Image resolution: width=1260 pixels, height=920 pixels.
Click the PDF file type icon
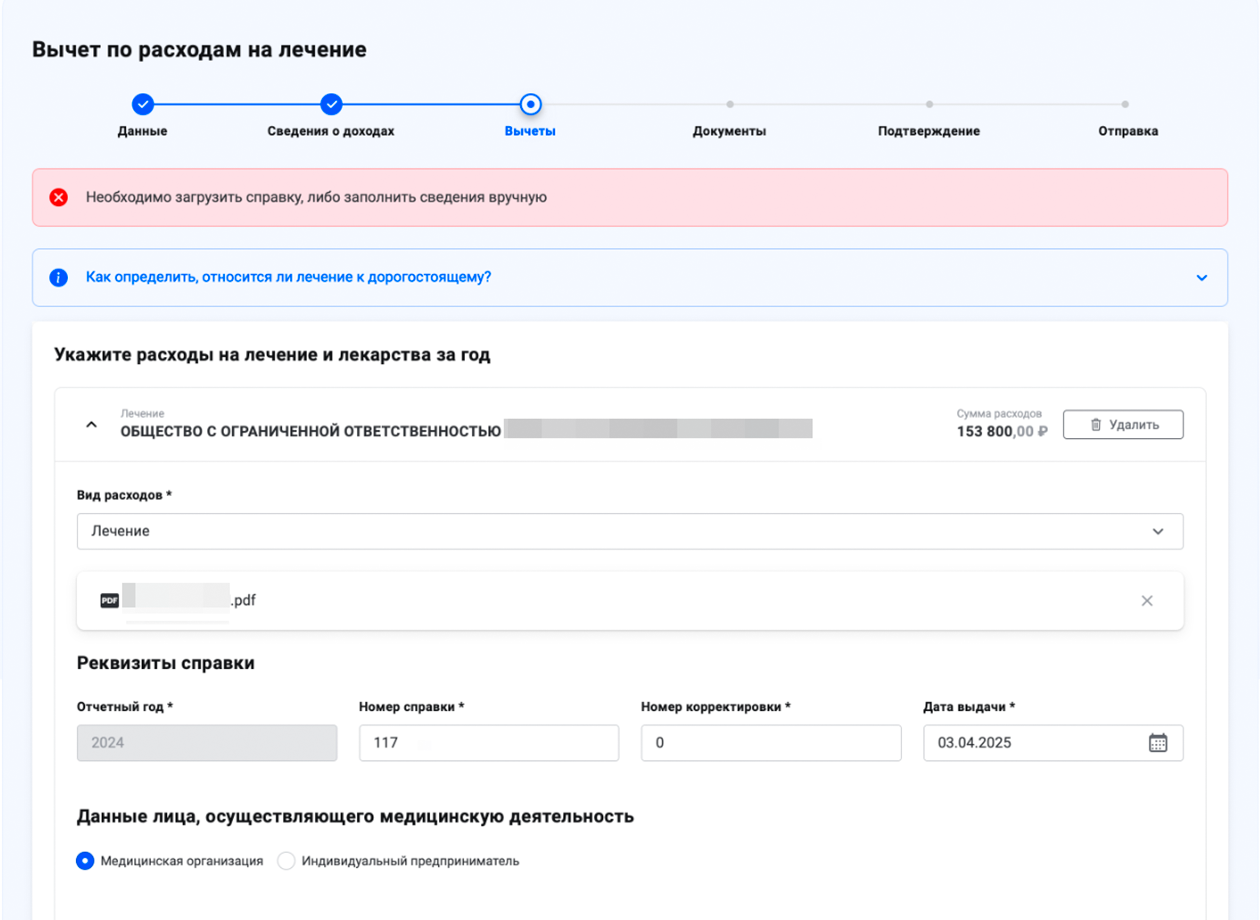point(109,601)
